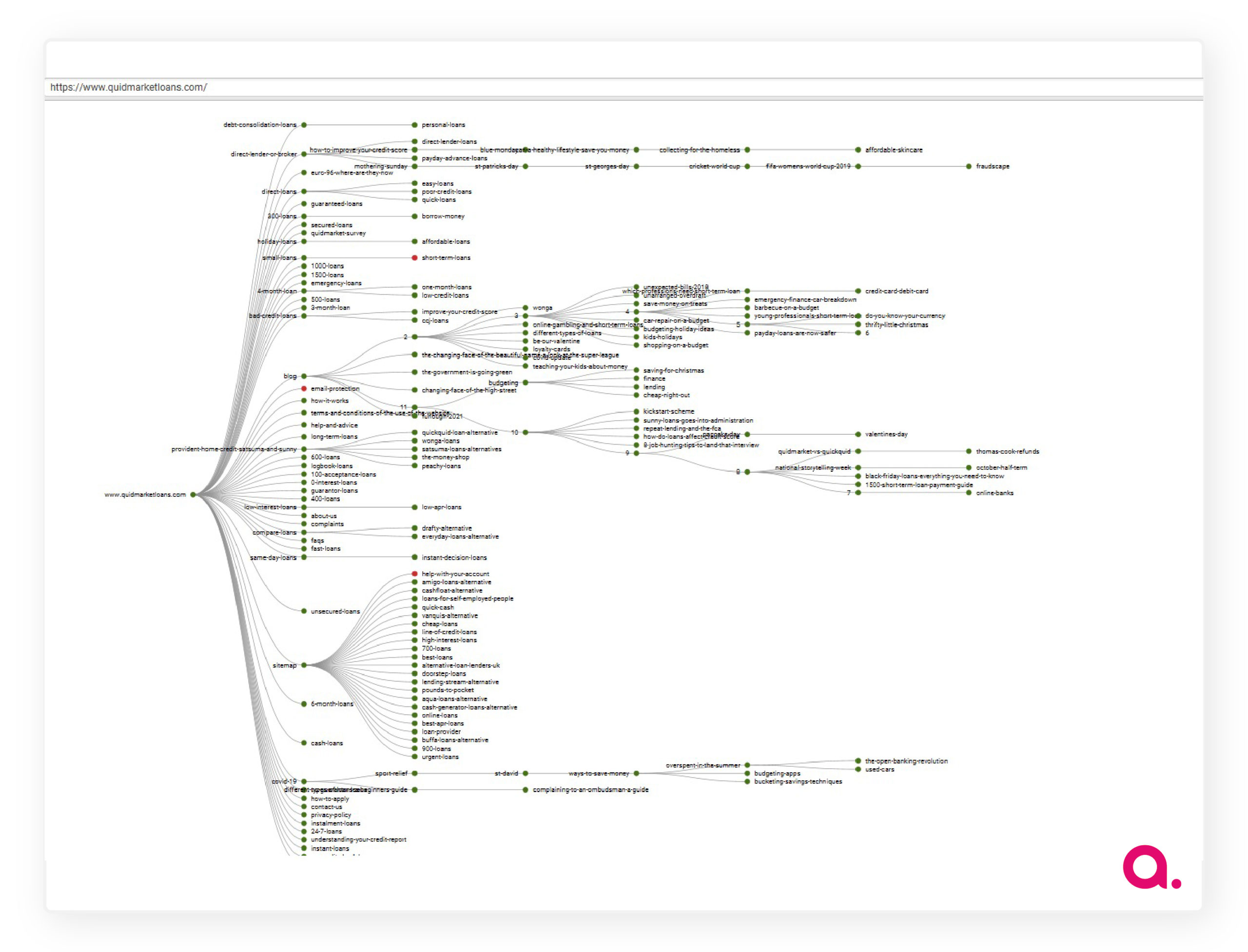The image size is (1248, 952).
Task: Click the complaining-to-an-ombudsman-a-guide node
Action: coord(526,790)
